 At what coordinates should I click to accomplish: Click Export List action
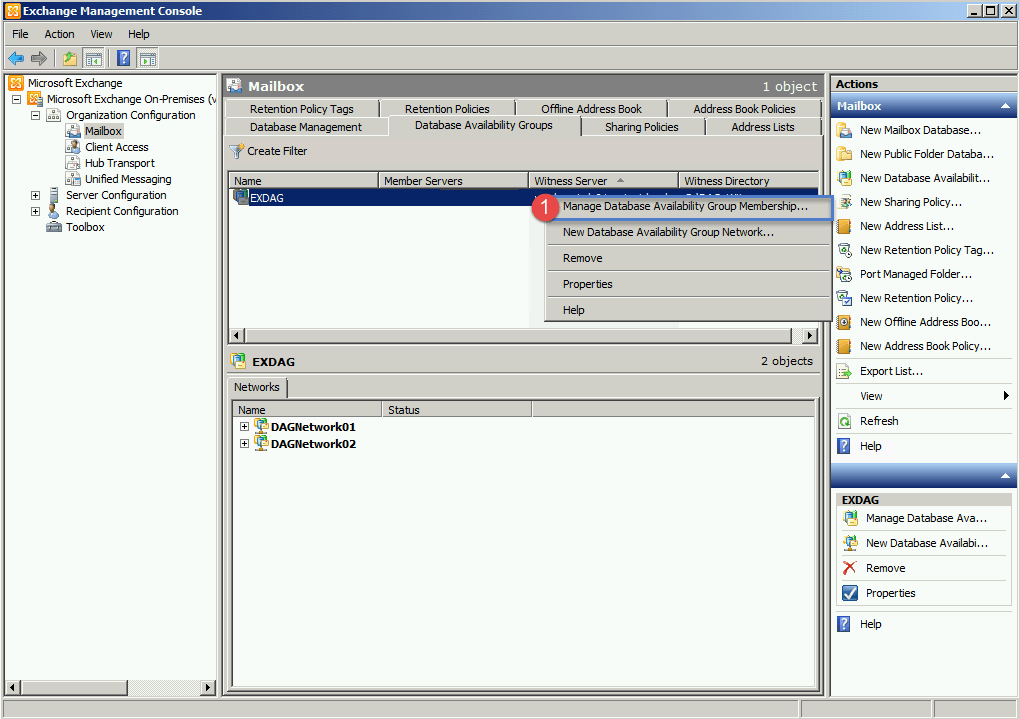pos(891,372)
